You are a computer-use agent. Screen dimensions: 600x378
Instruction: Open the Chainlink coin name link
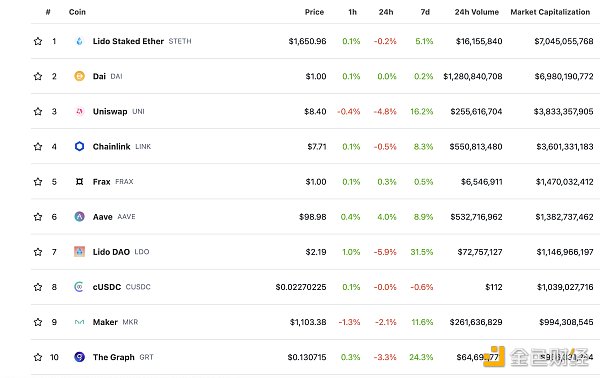(111, 147)
